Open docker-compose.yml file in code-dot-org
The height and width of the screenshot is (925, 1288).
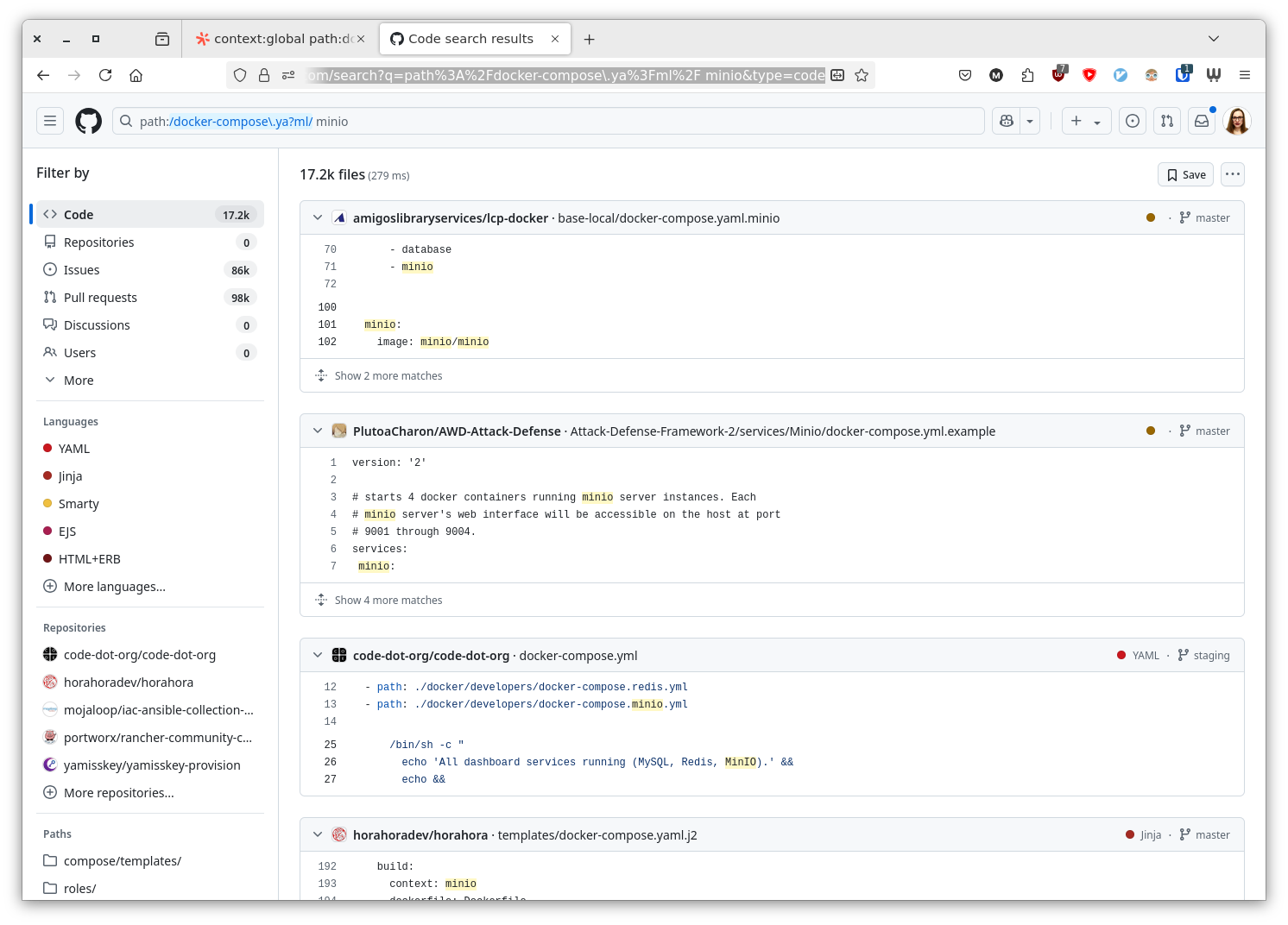578,656
